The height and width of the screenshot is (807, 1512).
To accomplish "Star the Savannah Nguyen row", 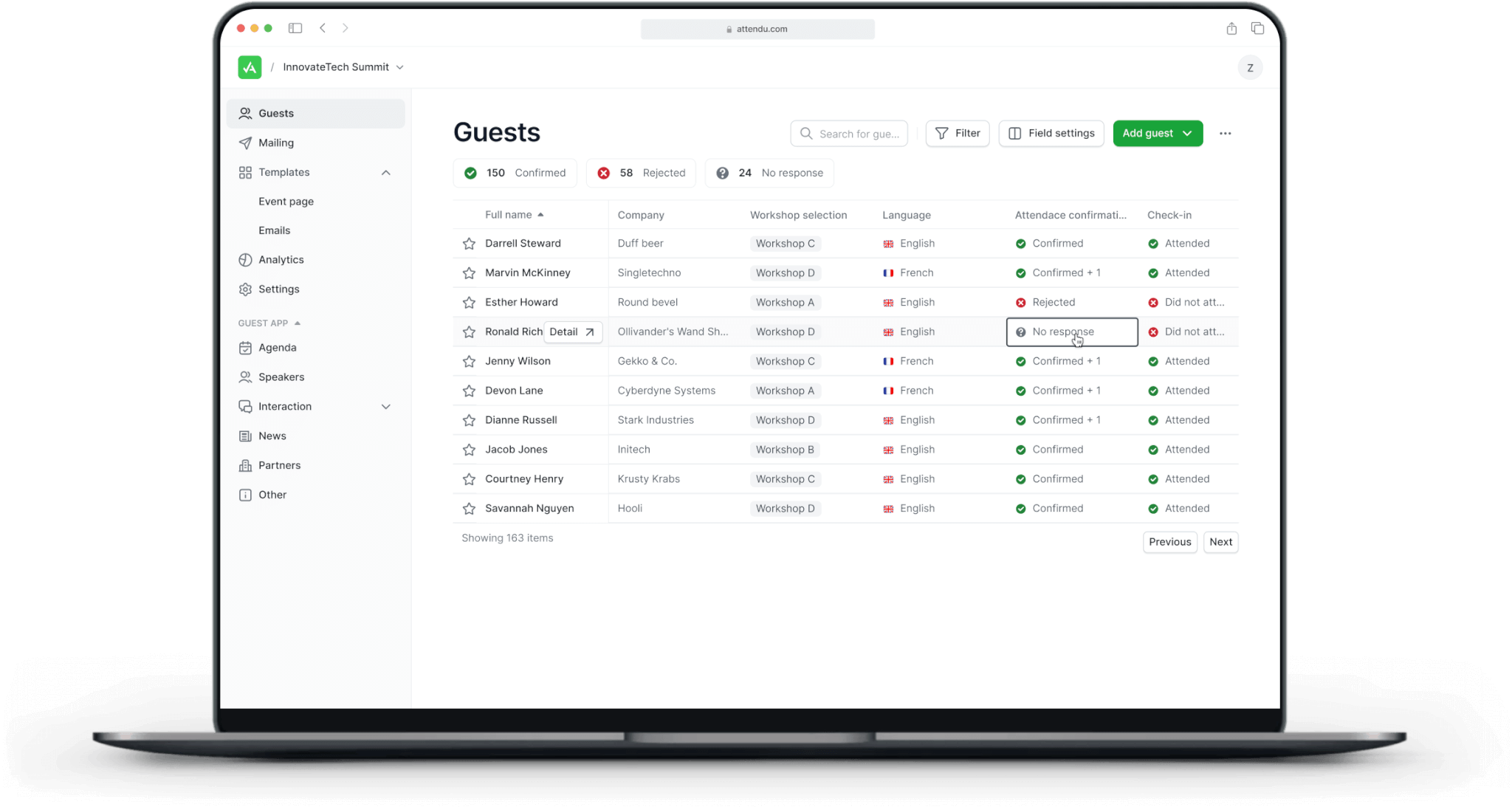I will pos(469,509).
